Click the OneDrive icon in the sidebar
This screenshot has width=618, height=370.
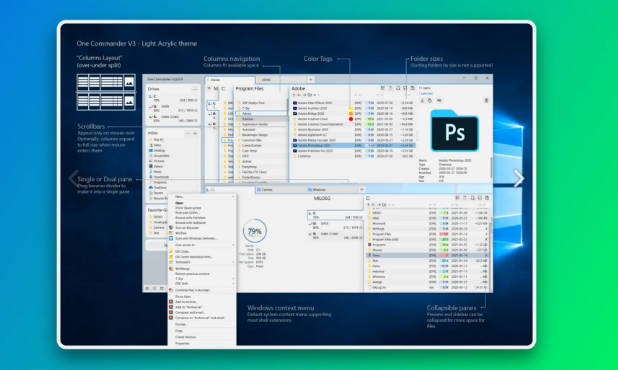[x=151, y=188]
